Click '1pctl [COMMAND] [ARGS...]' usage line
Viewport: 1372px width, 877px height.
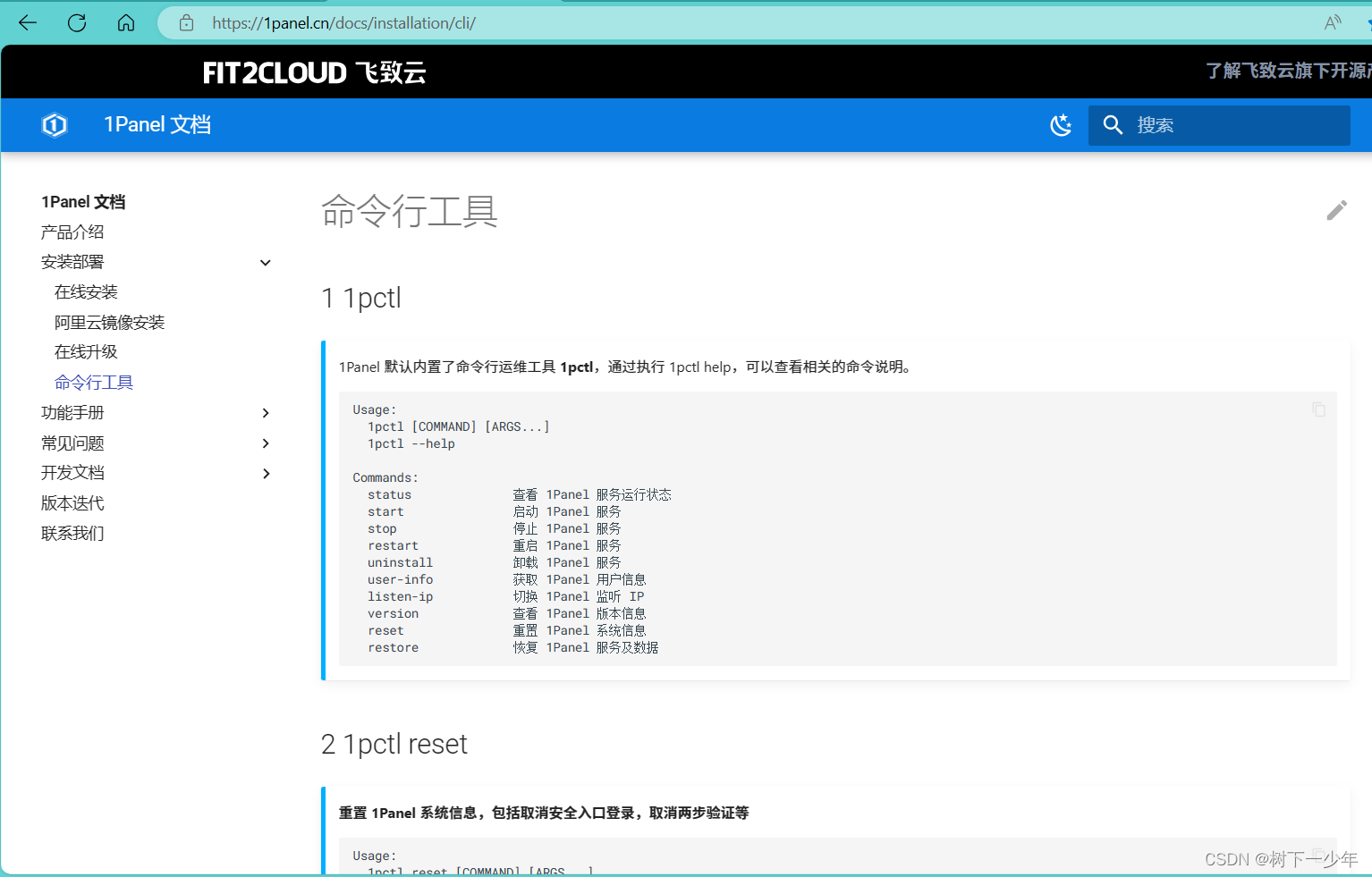point(459,426)
